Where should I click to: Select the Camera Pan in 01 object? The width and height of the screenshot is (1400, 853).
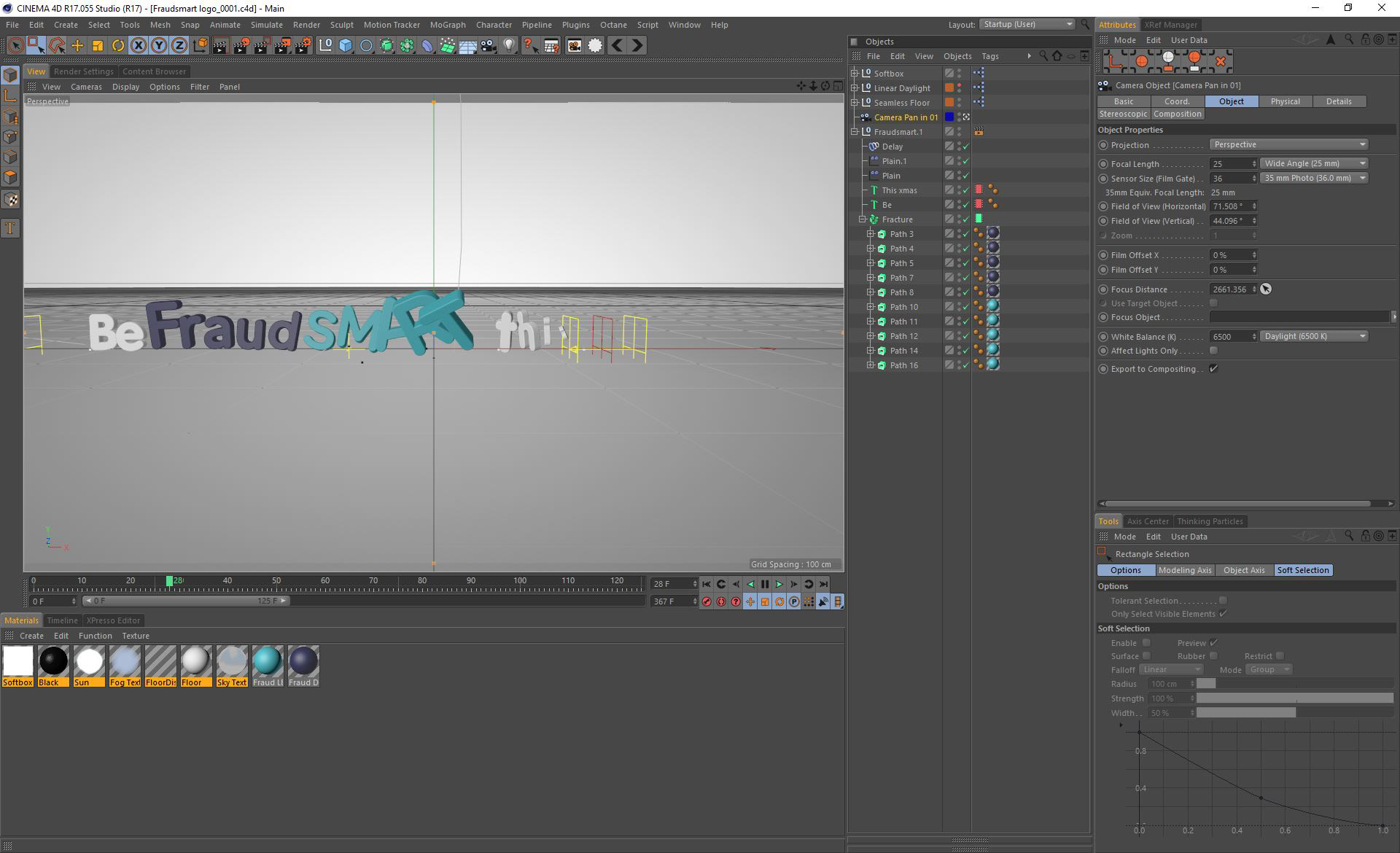pyautogui.click(x=906, y=117)
